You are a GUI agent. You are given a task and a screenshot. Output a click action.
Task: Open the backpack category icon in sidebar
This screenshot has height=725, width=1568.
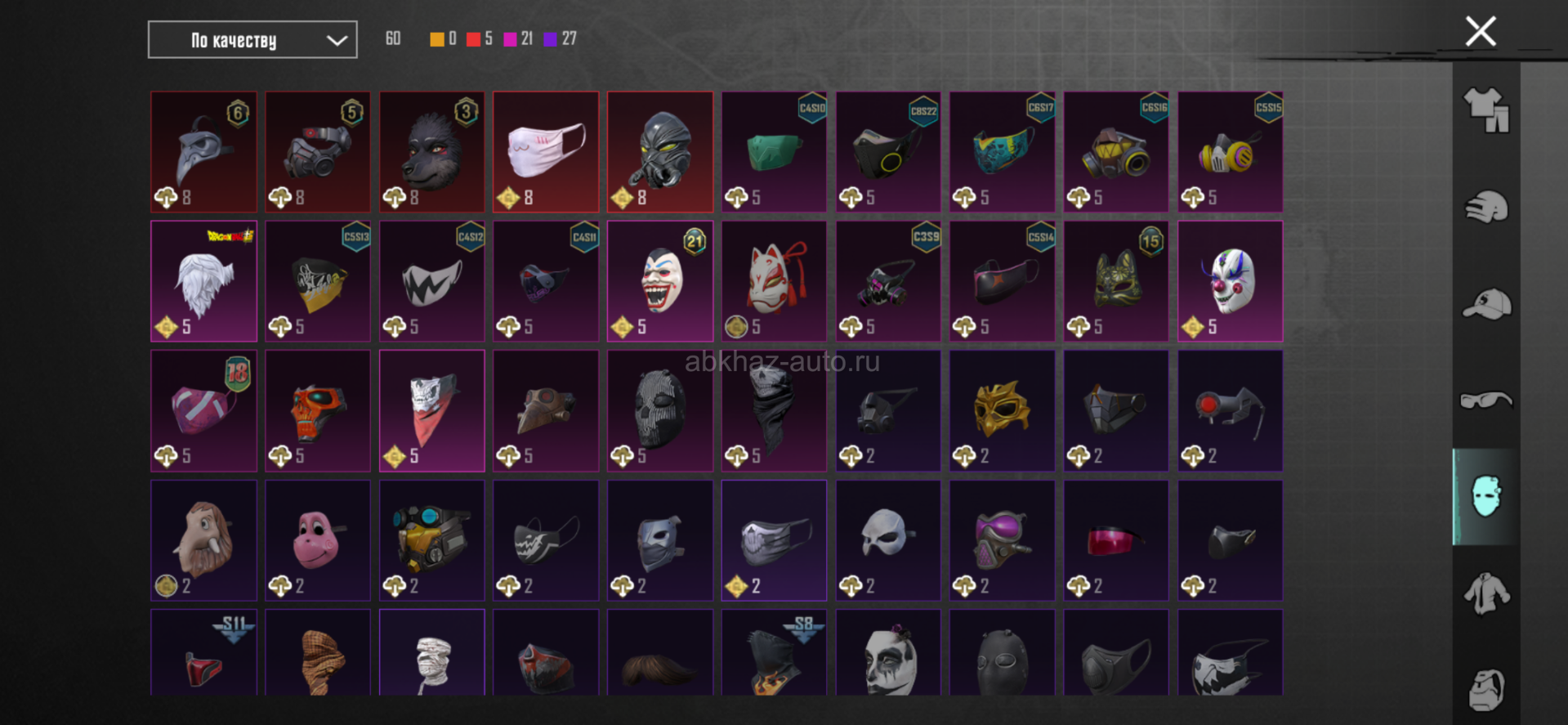(x=1486, y=691)
